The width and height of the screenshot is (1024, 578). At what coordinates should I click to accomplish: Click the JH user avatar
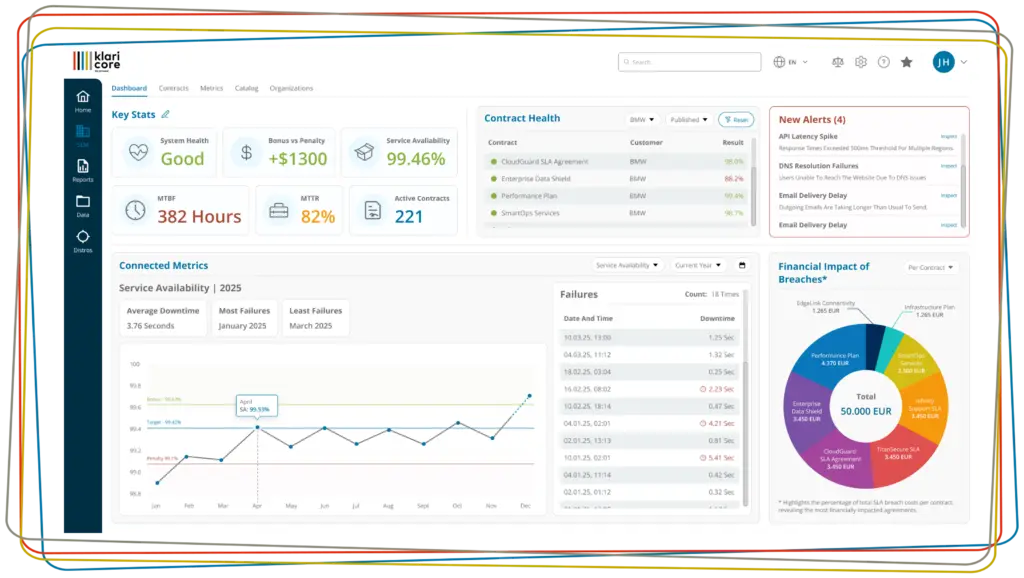click(943, 62)
